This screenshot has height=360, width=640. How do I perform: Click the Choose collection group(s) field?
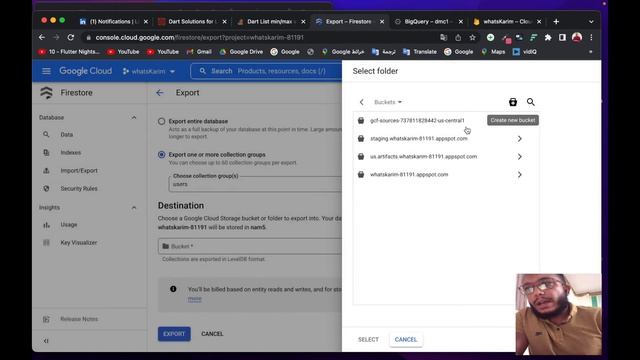point(255,184)
